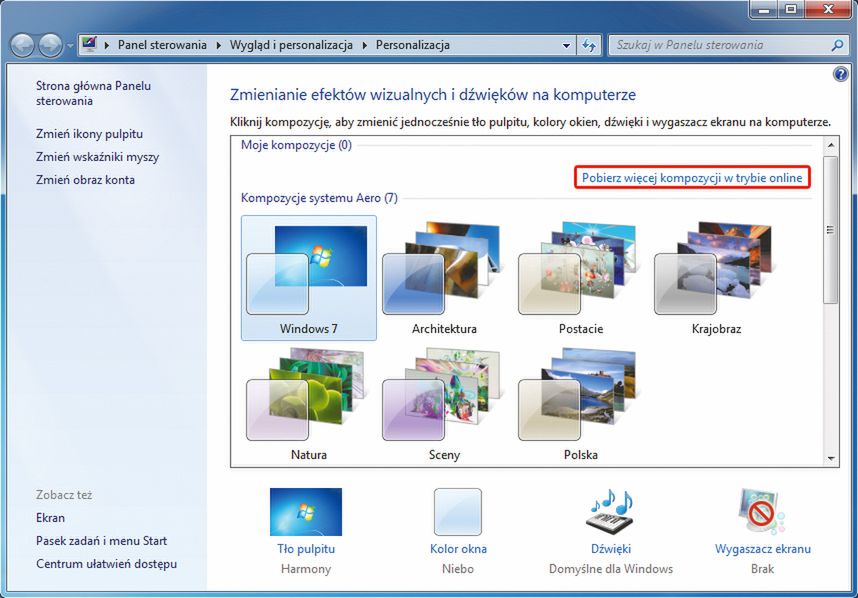
Task: Click 'Pobierz więcej kompozycji w trybie online'
Action: [692, 178]
